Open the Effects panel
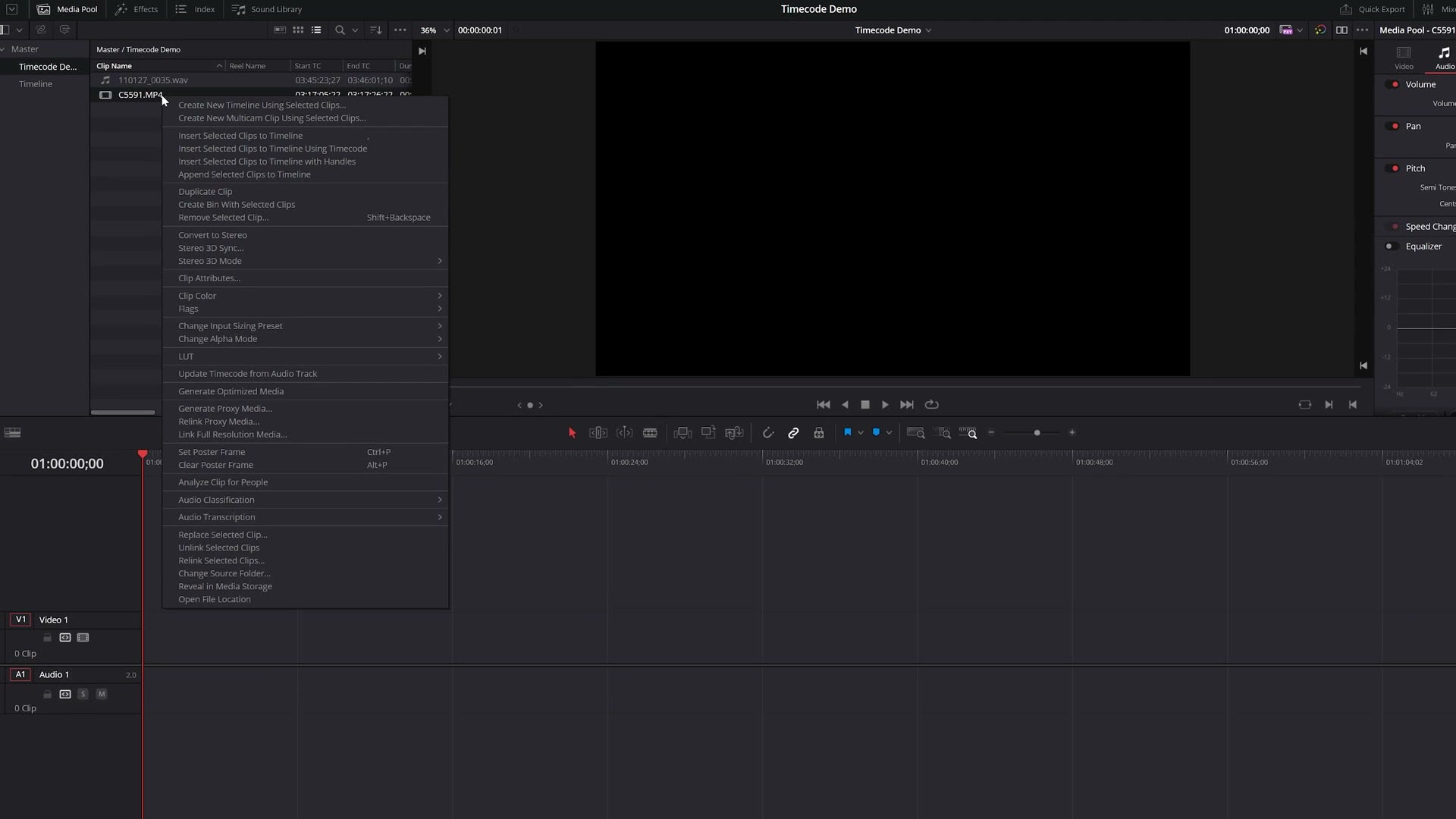Screen dimensions: 1456x819 [136, 9]
